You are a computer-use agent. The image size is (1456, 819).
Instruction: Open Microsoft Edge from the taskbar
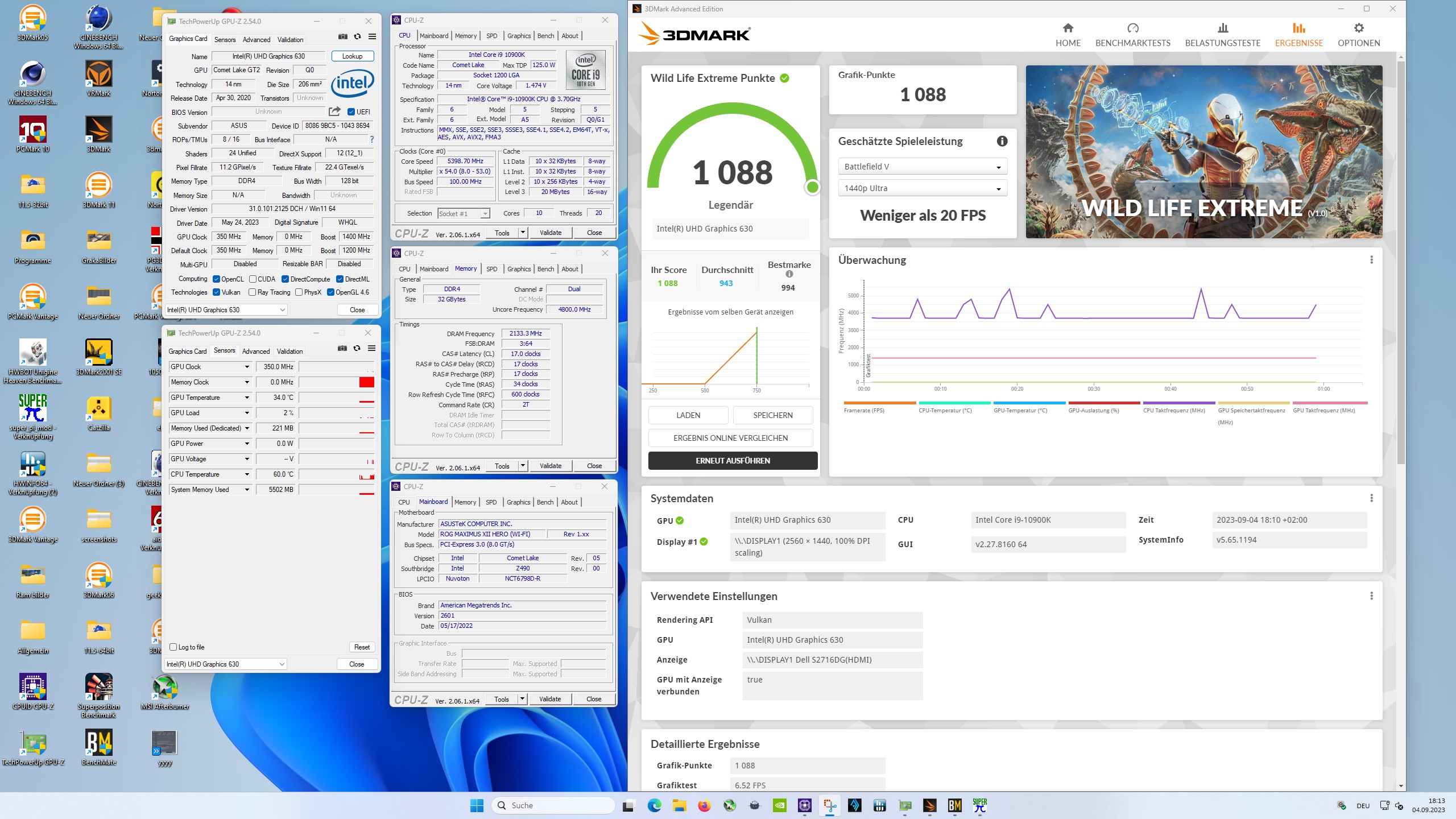coord(654,805)
